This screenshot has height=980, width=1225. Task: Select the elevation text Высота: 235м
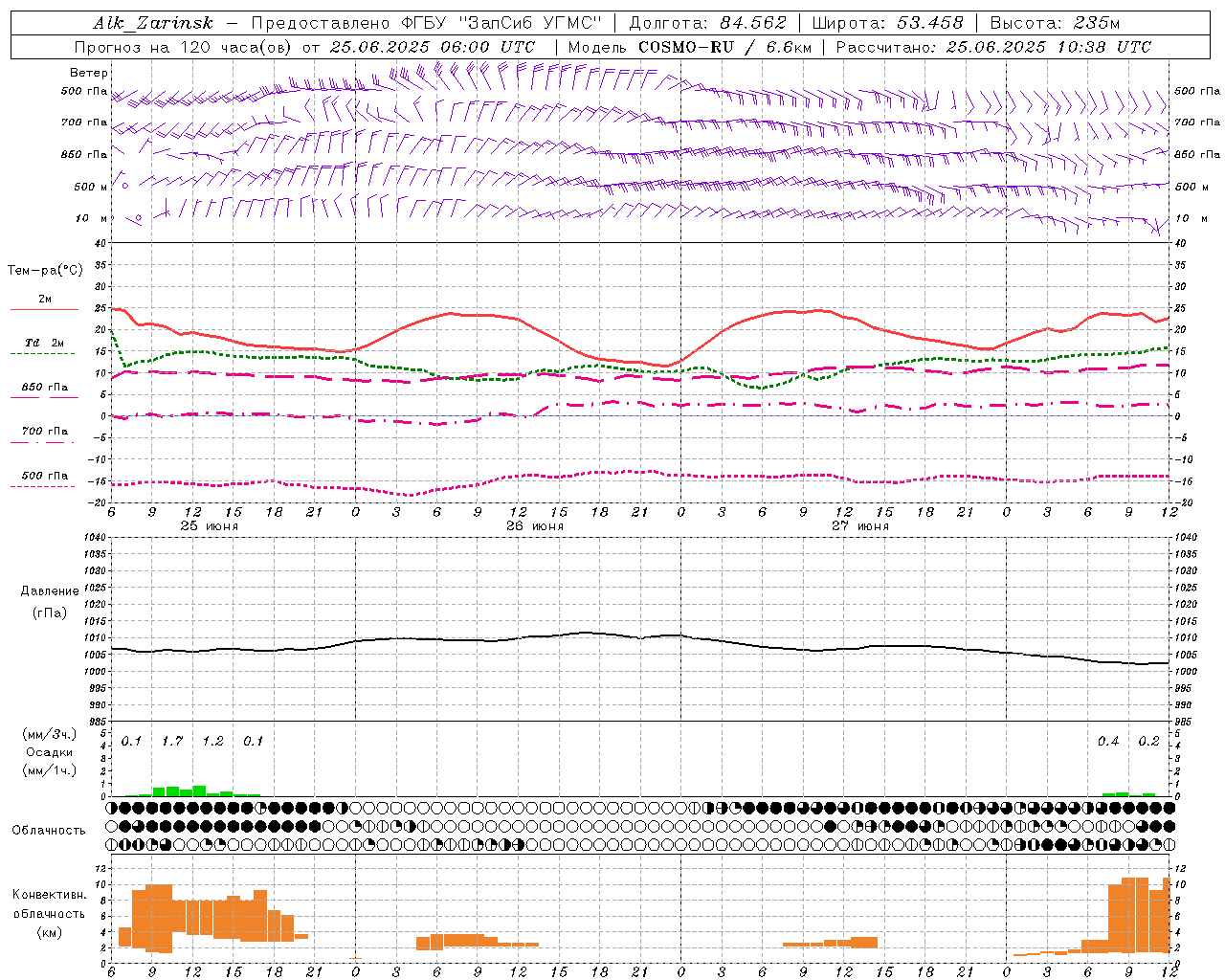click(x=1054, y=23)
